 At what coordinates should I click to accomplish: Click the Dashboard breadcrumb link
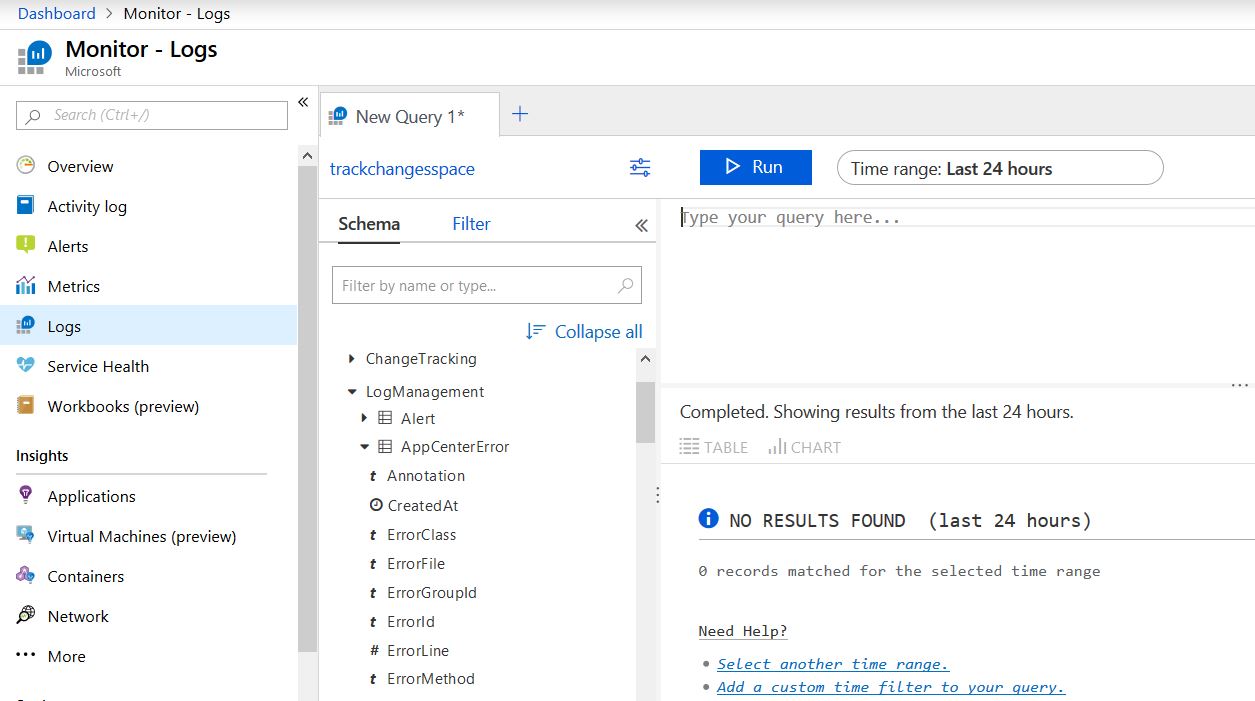[57, 13]
